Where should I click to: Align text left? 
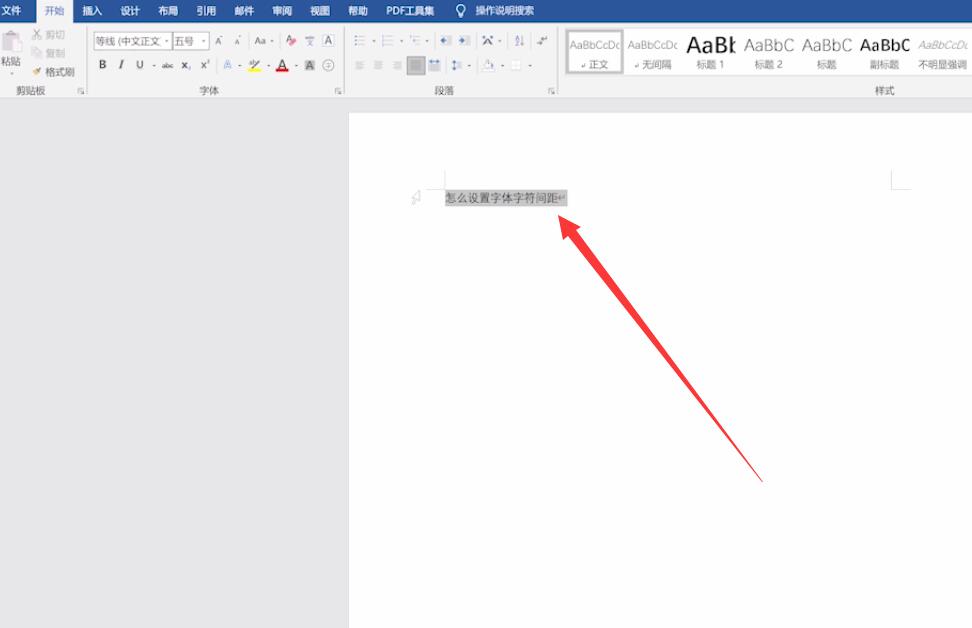pos(359,65)
